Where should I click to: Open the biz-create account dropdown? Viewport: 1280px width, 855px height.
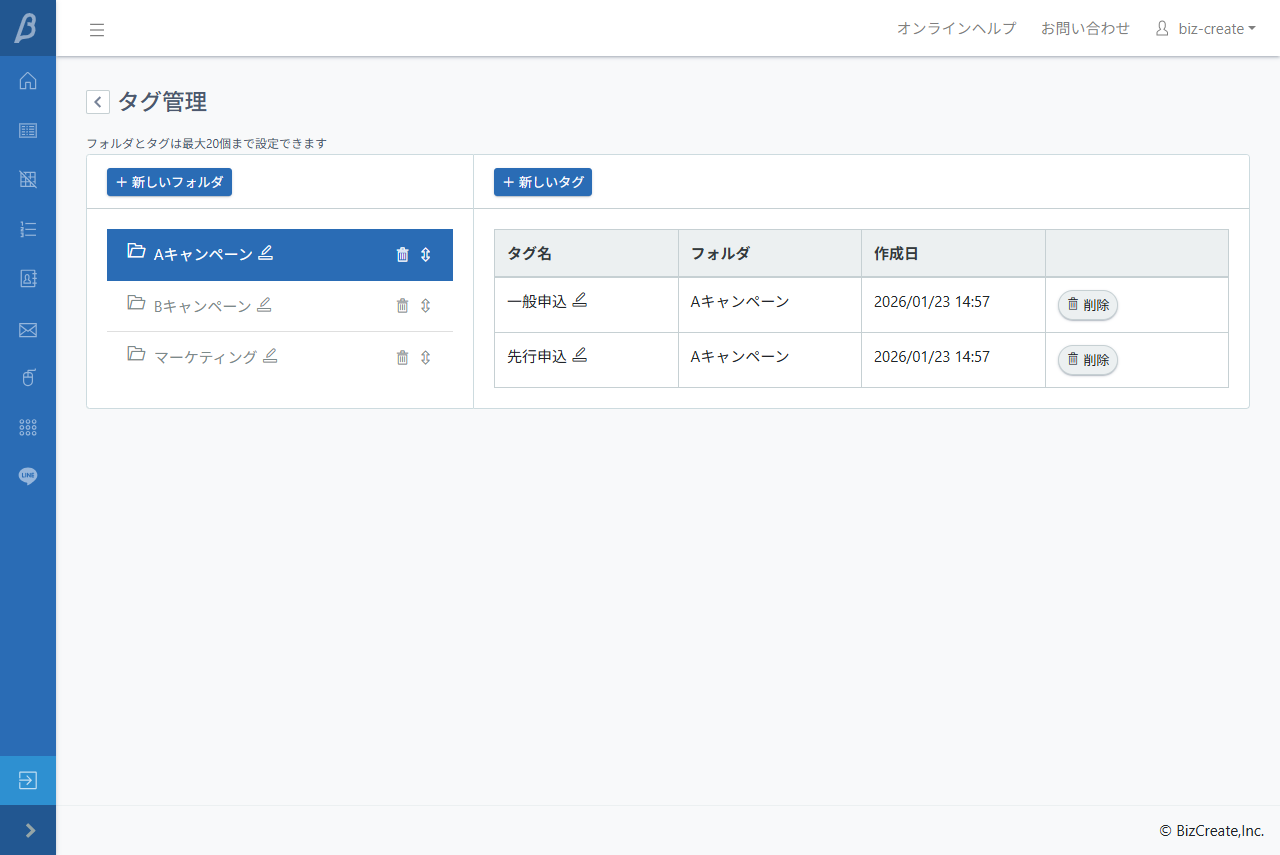point(1205,28)
